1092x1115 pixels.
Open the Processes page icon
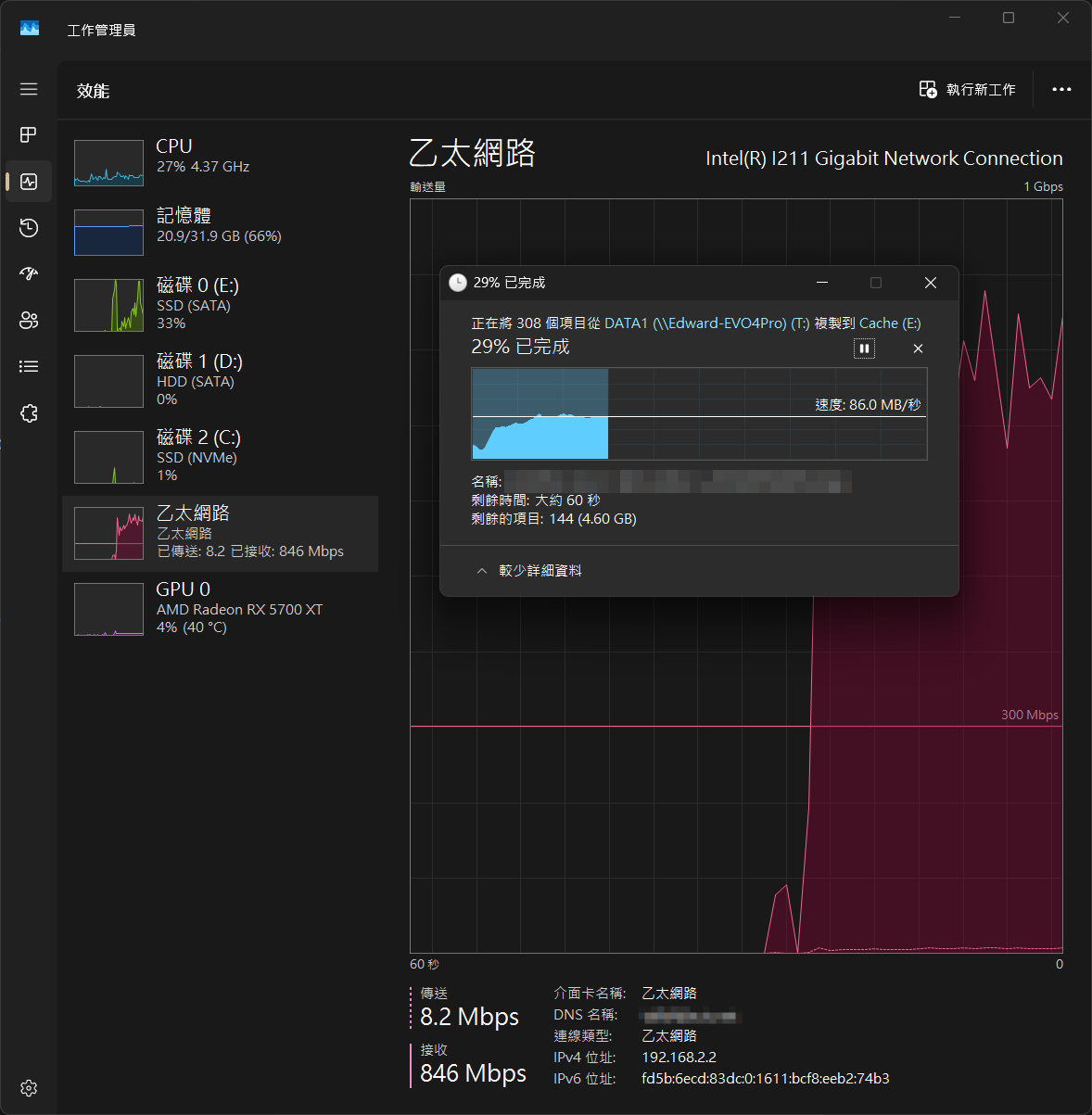point(29,135)
